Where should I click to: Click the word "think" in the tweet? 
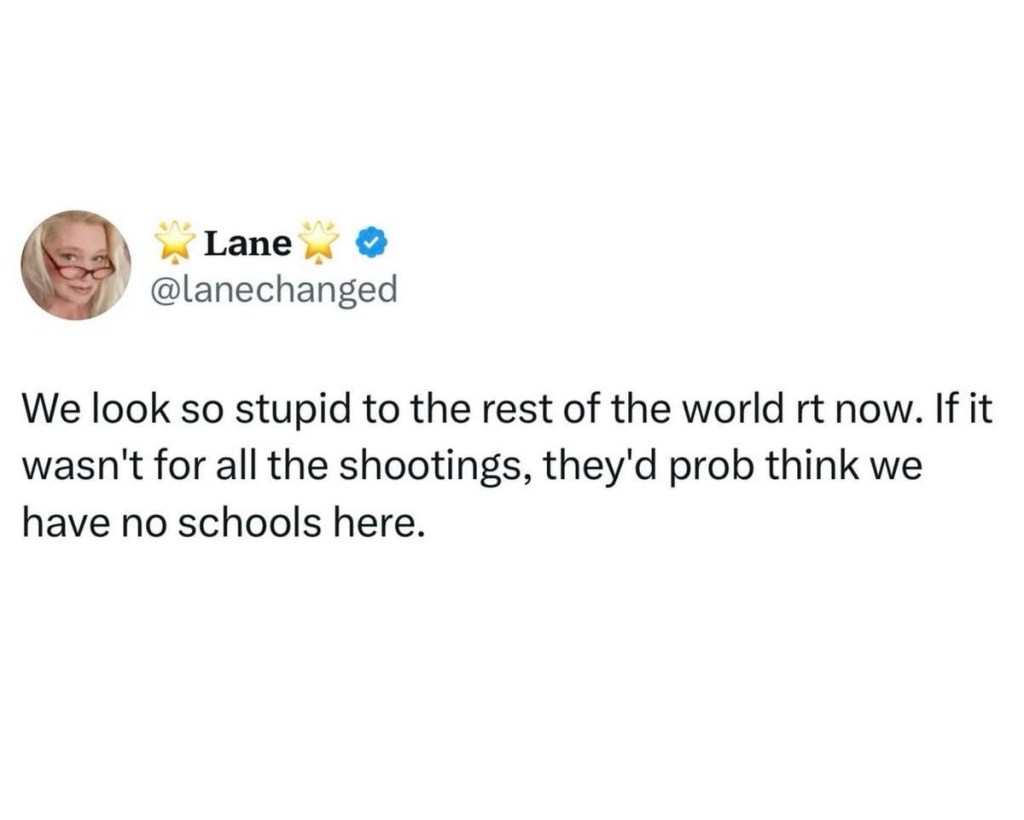pyautogui.click(x=814, y=466)
